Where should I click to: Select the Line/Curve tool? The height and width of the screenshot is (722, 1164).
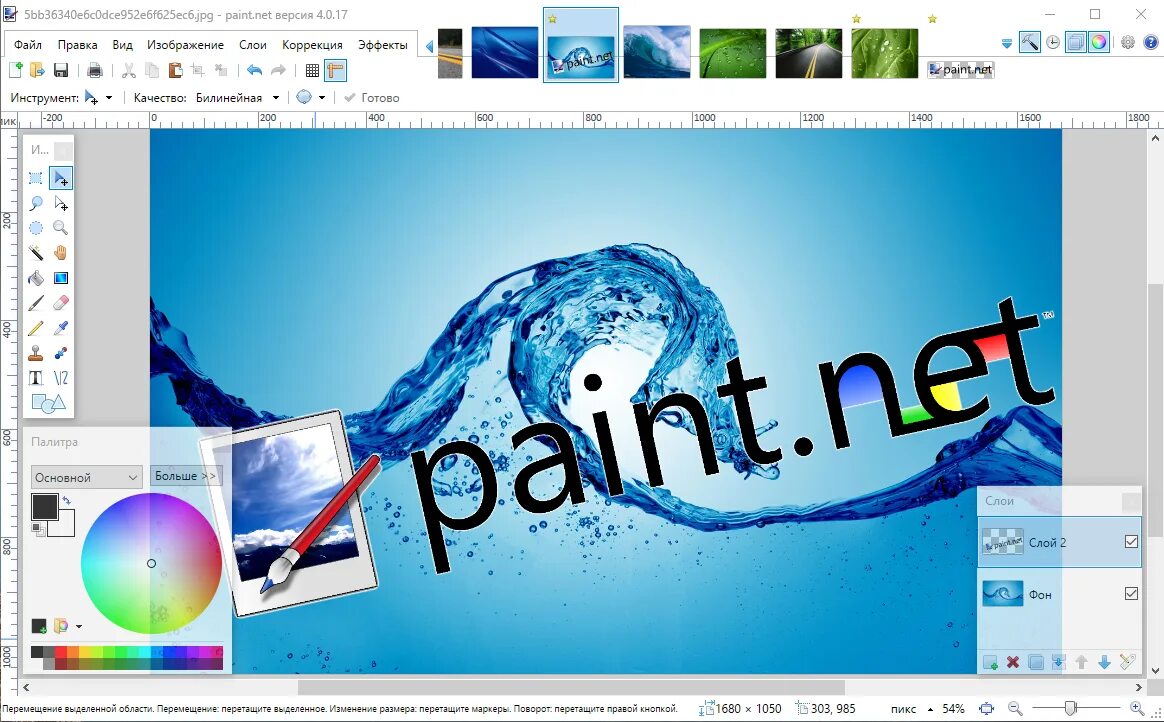point(61,378)
